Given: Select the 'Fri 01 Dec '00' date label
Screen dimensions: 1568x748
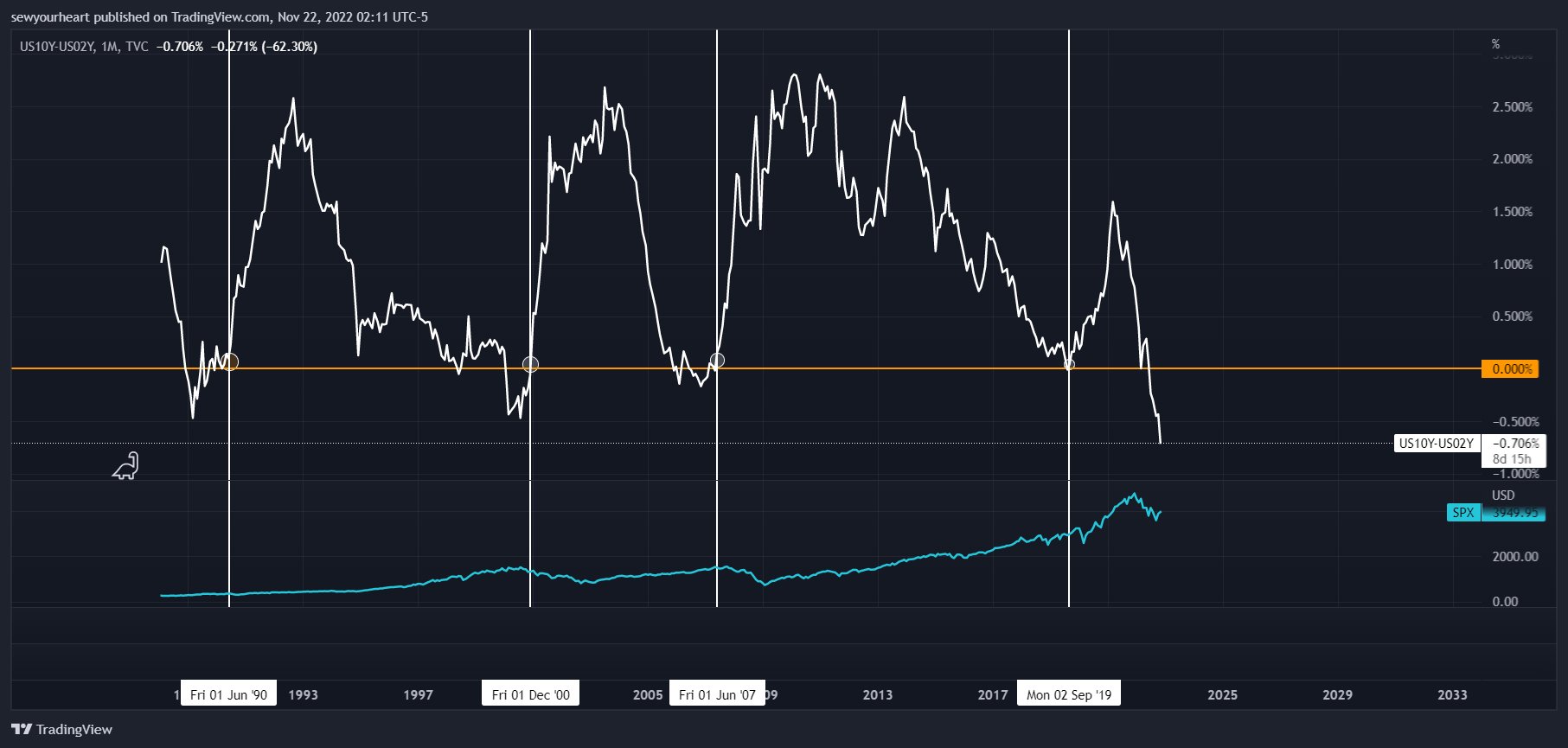Looking at the screenshot, I should click(531, 694).
